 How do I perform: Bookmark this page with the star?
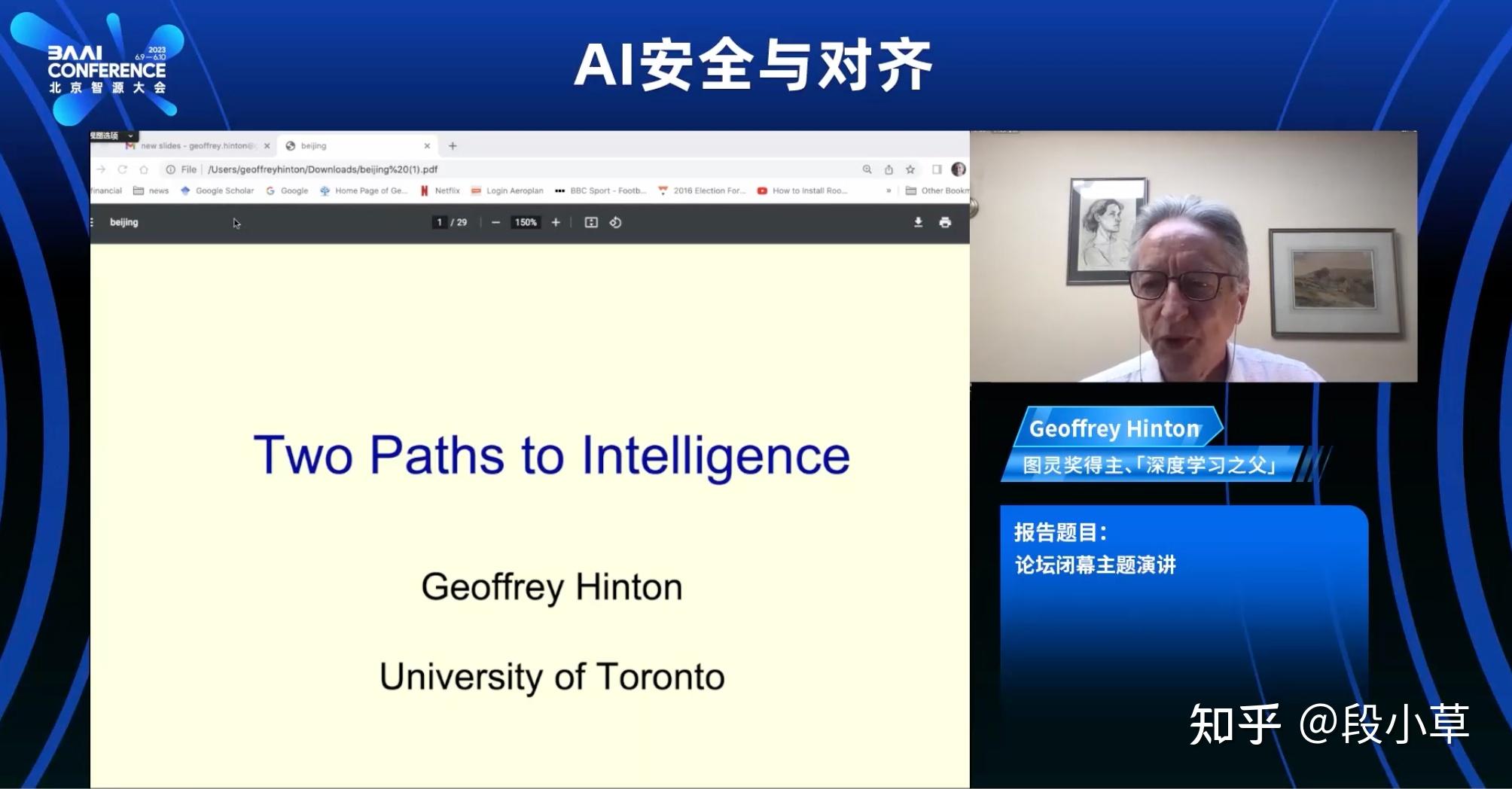pyautogui.click(x=910, y=169)
